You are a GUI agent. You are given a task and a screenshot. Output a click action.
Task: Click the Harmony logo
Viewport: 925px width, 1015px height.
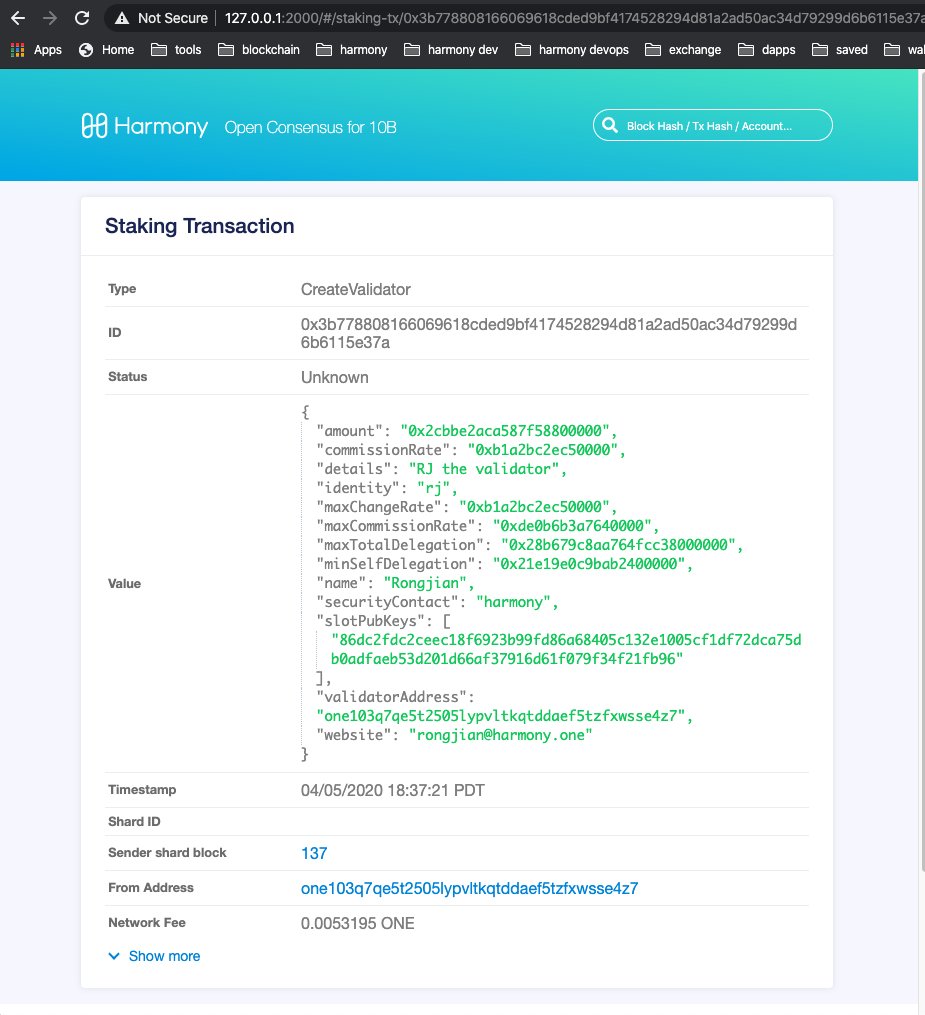click(145, 126)
